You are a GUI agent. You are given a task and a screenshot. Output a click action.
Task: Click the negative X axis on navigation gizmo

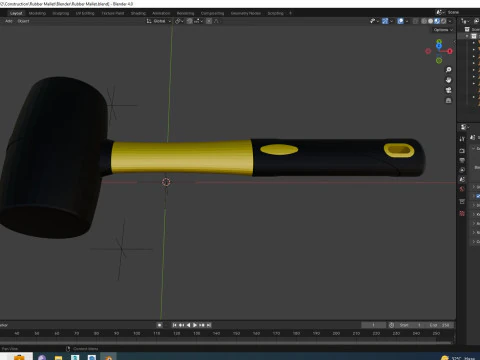tap(428, 51)
